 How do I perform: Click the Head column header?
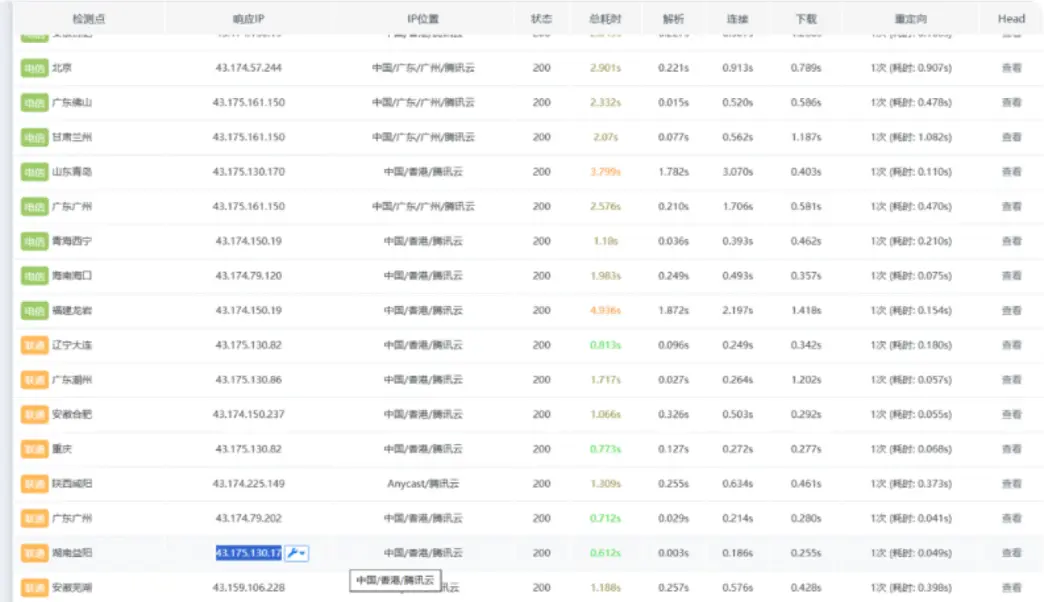1010,18
